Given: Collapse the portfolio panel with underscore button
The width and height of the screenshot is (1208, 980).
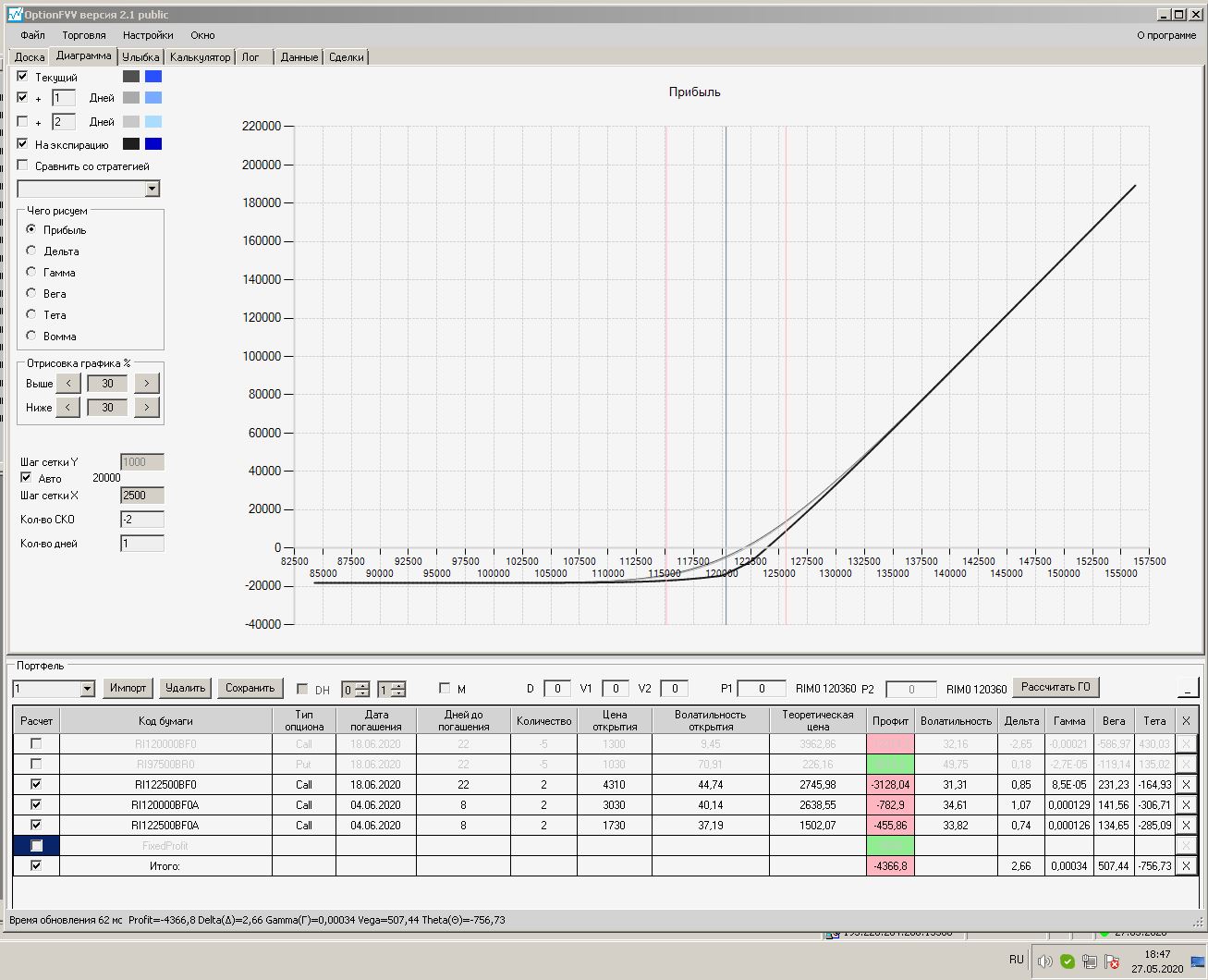Looking at the screenshot, I should click(1187, 688).
